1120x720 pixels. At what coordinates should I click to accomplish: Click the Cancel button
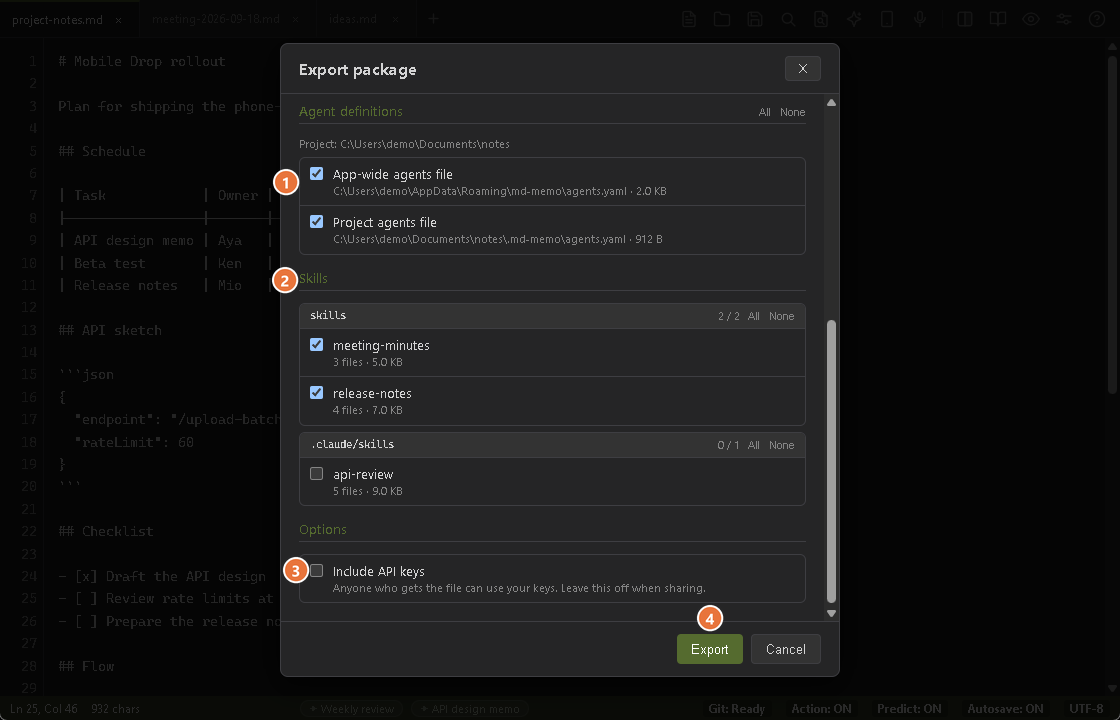click(x=786, y=649)
